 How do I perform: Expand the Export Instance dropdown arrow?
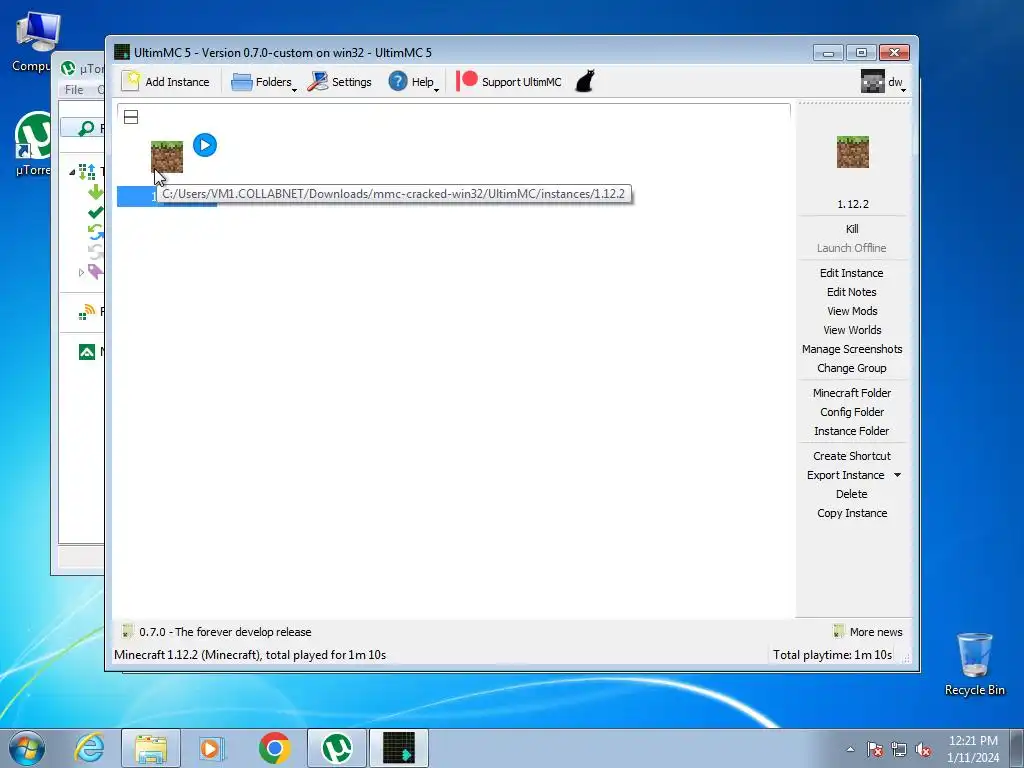(898, 475)
